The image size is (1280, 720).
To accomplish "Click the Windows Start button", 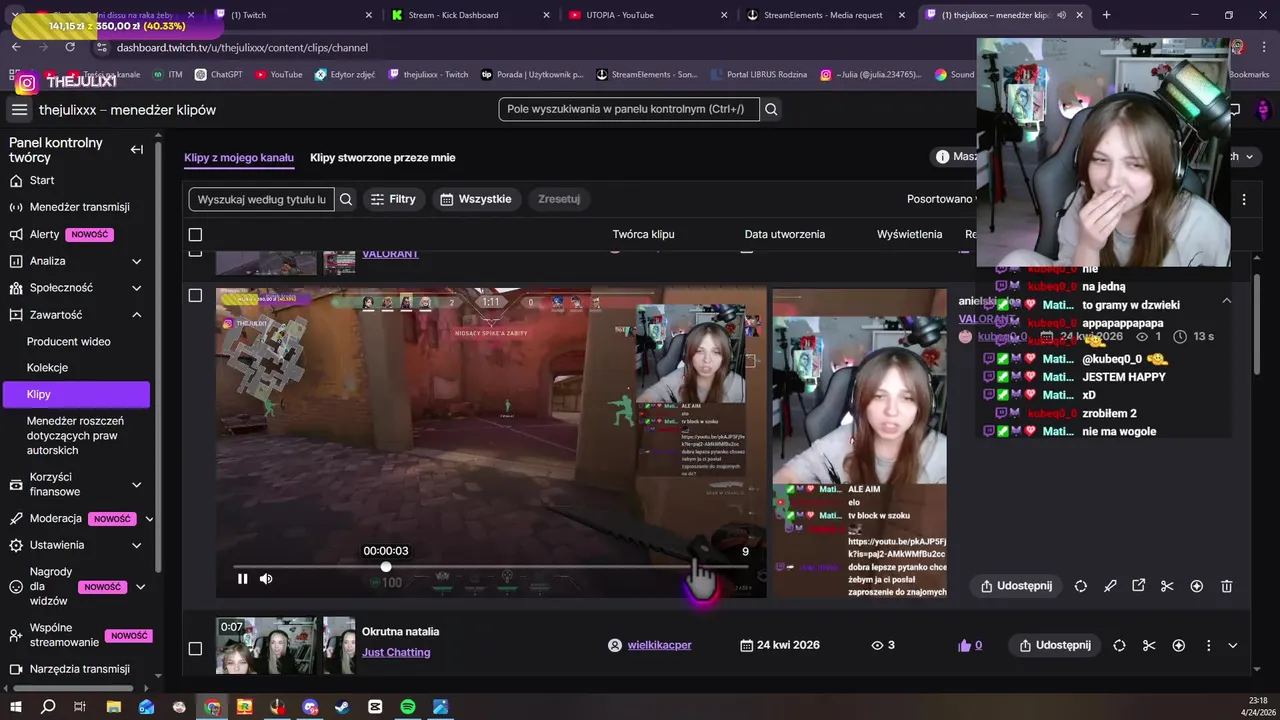I will [x=17, y=707].
